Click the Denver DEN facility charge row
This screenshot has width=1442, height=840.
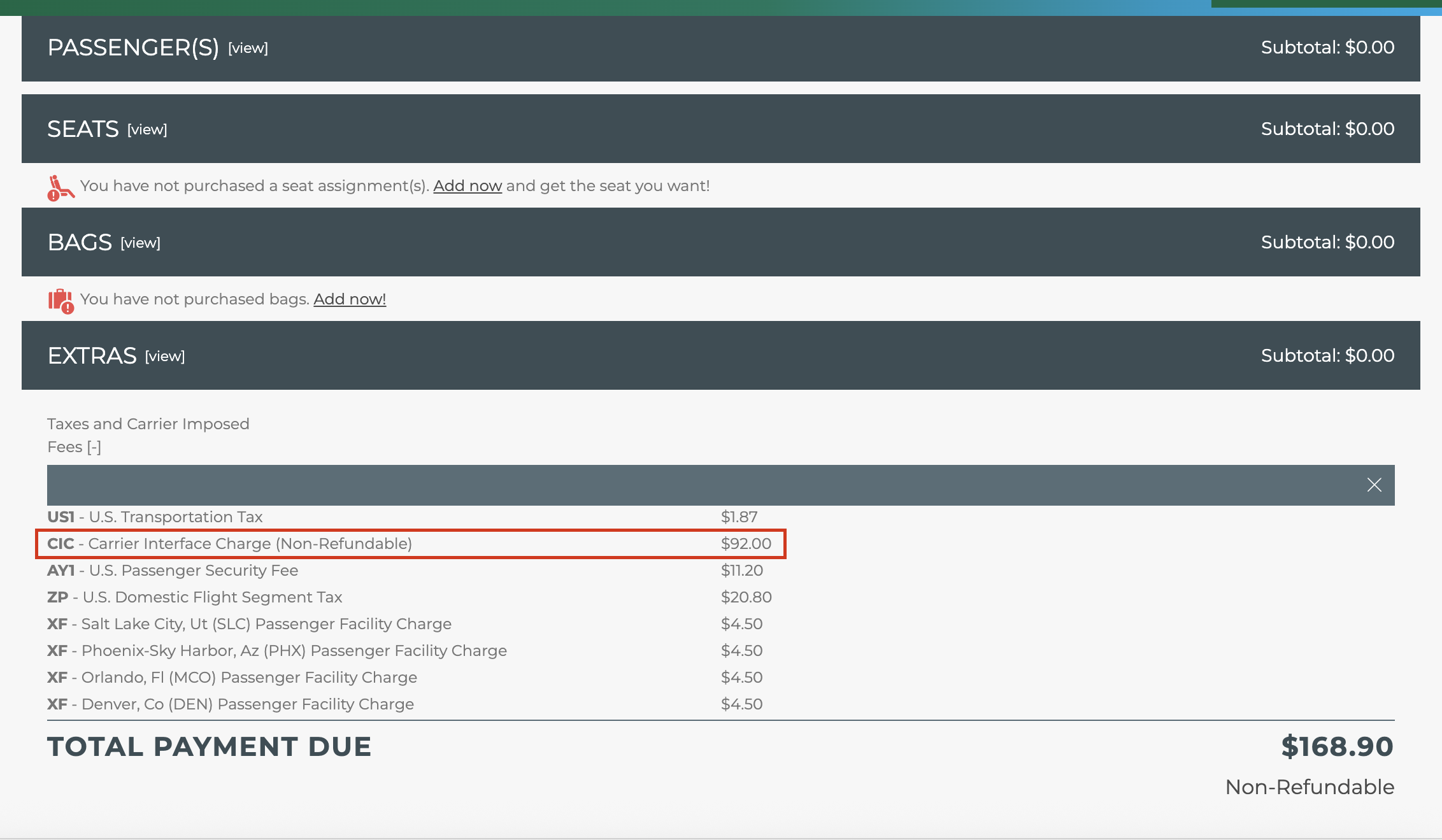click(231, 704)
